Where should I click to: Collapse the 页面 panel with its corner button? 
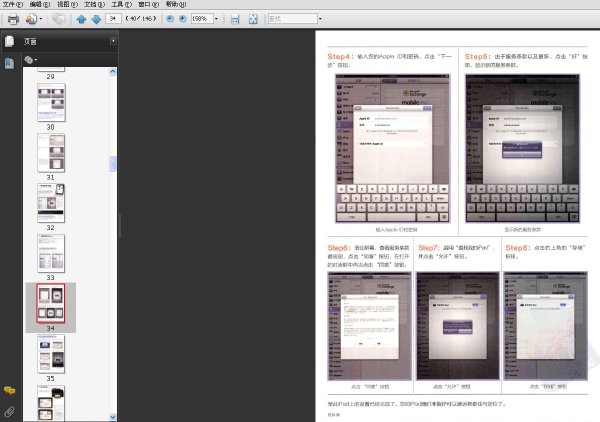point(113,41)
